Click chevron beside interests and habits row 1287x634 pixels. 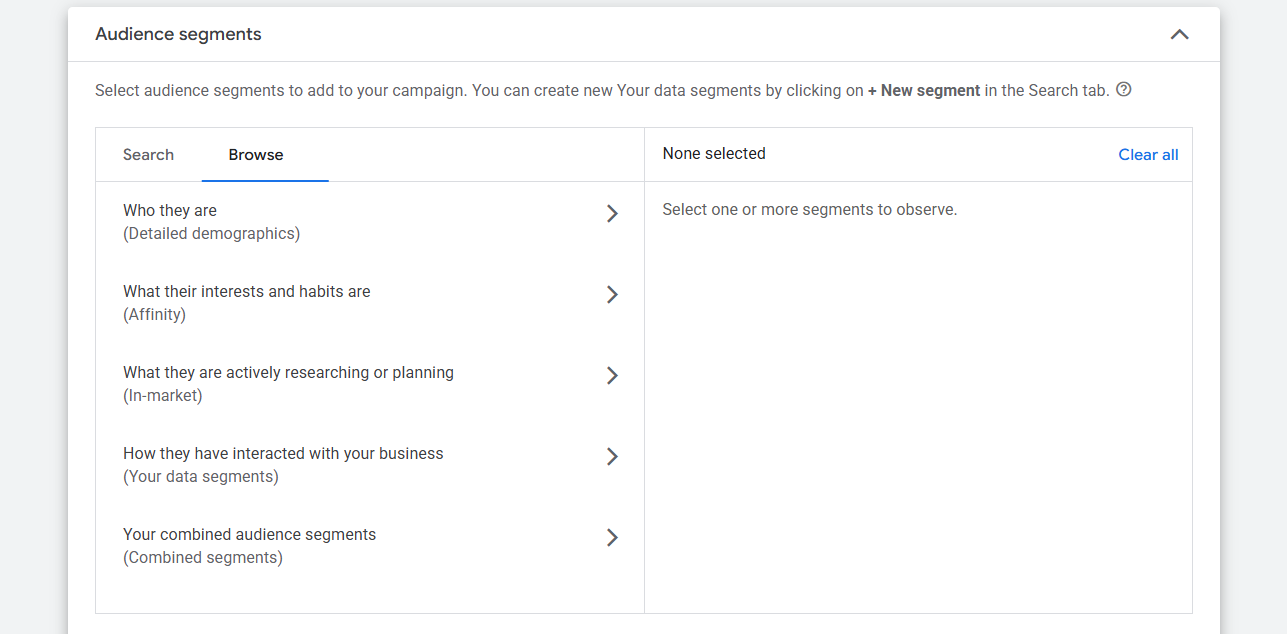coord(612,295)
